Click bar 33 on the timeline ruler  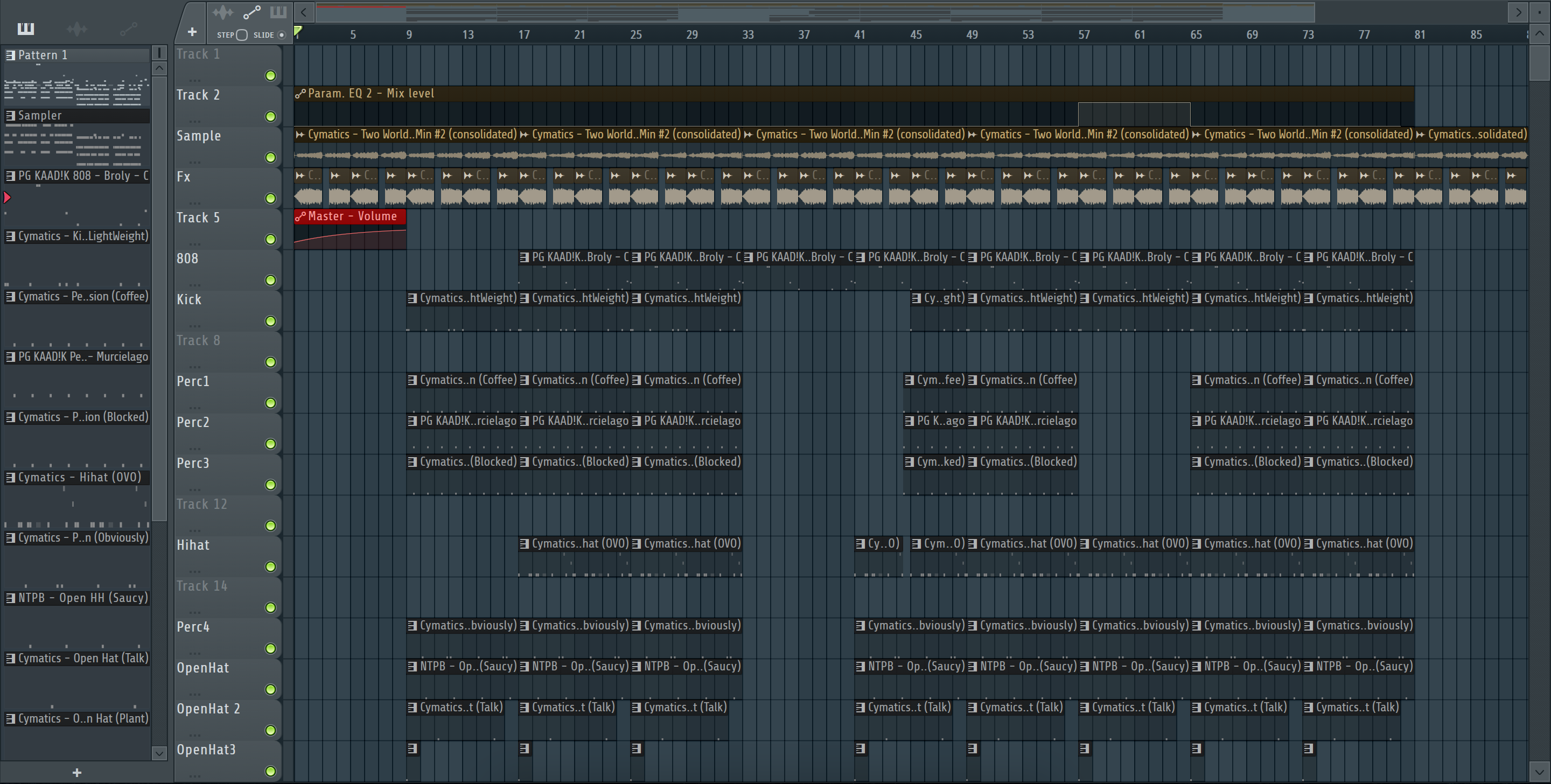[x=748, y=35]
